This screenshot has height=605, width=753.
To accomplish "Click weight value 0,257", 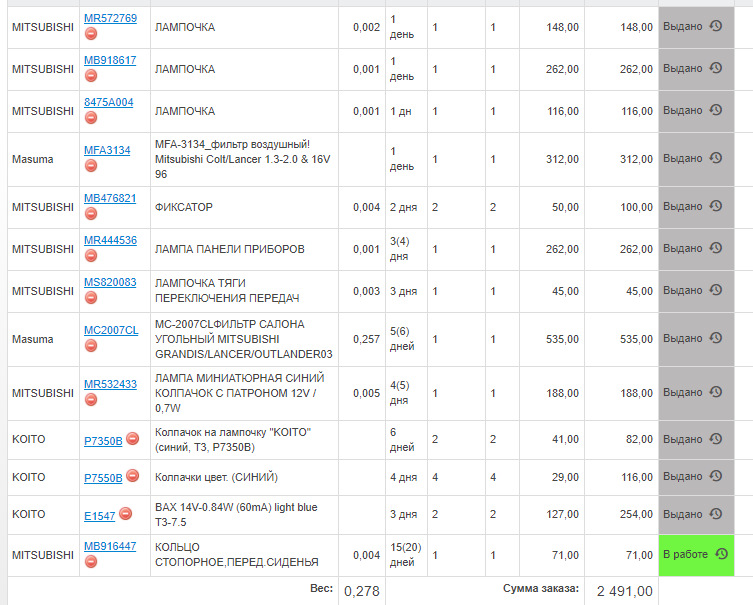I will pyautogui.click(x=366, y=339).
